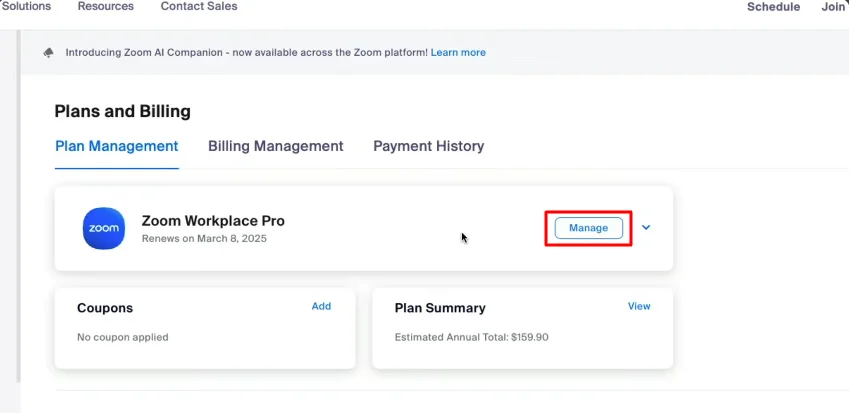Screen dimensions: 849x413
Task: Switch to the Billing Management tab
Action: coord(276,146)
